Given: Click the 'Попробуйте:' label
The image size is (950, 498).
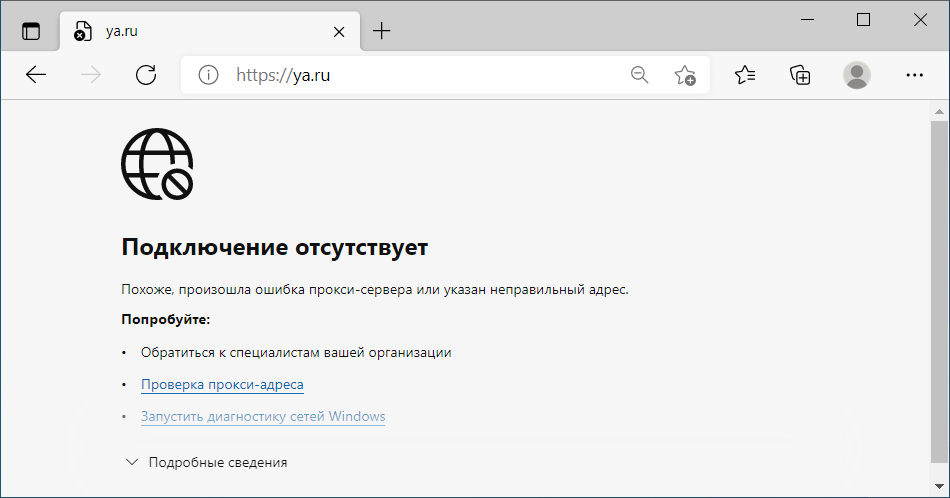Looking at the screenshot, I should (x=165, y=319).
